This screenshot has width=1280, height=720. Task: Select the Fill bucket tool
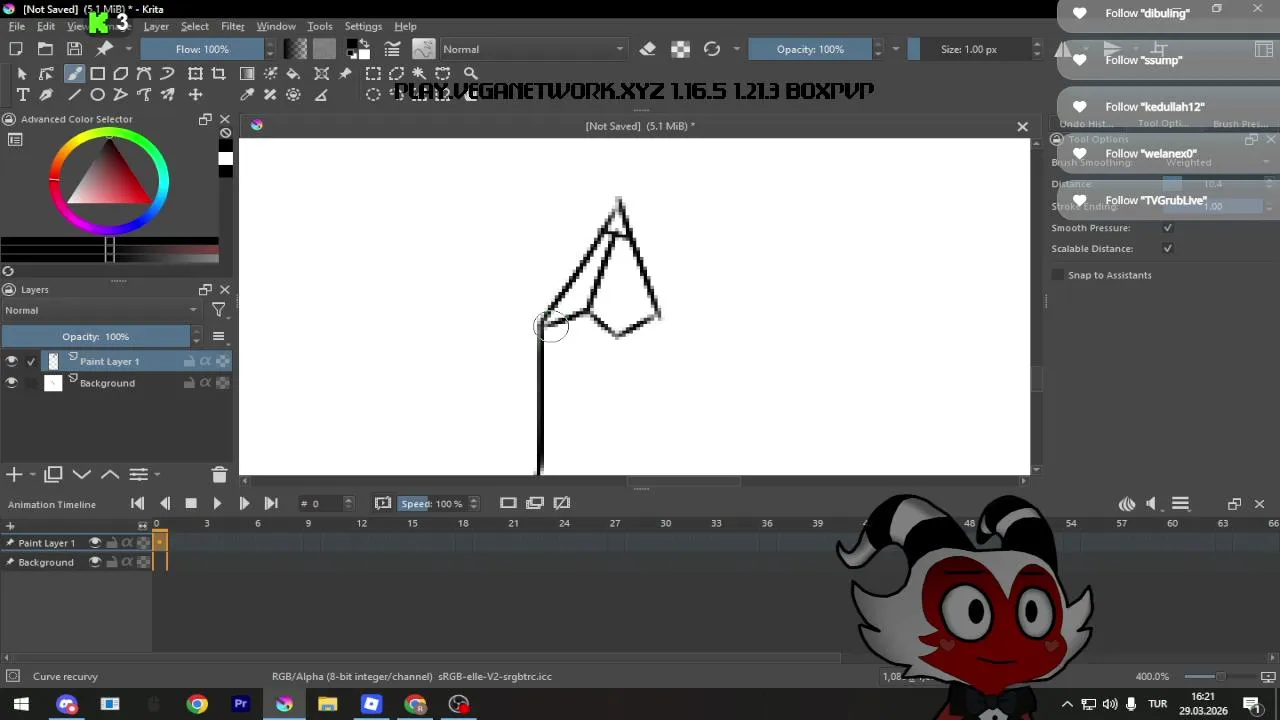(293, 73)
